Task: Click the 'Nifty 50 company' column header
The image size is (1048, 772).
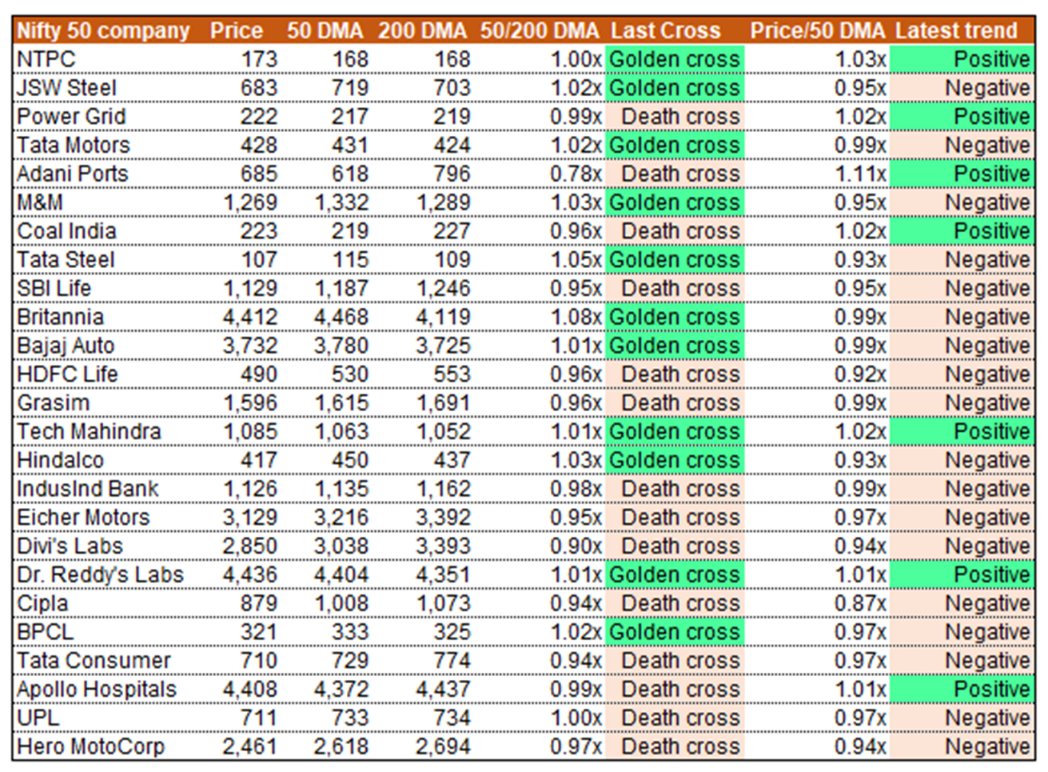Action: click(x=103, y=31)
